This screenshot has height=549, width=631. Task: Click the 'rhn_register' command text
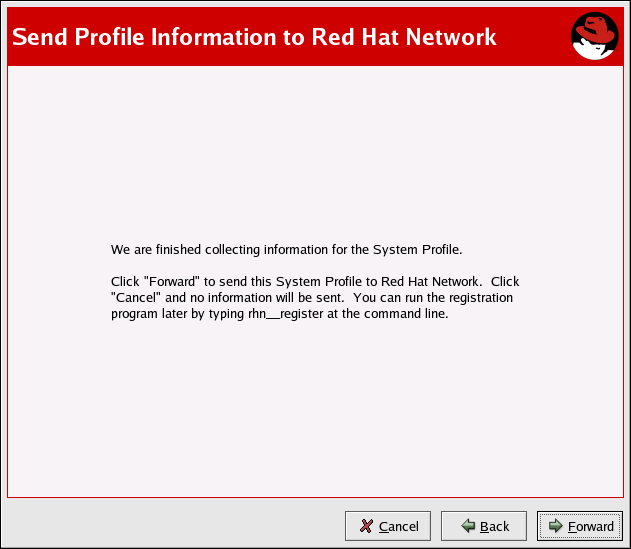285,314
